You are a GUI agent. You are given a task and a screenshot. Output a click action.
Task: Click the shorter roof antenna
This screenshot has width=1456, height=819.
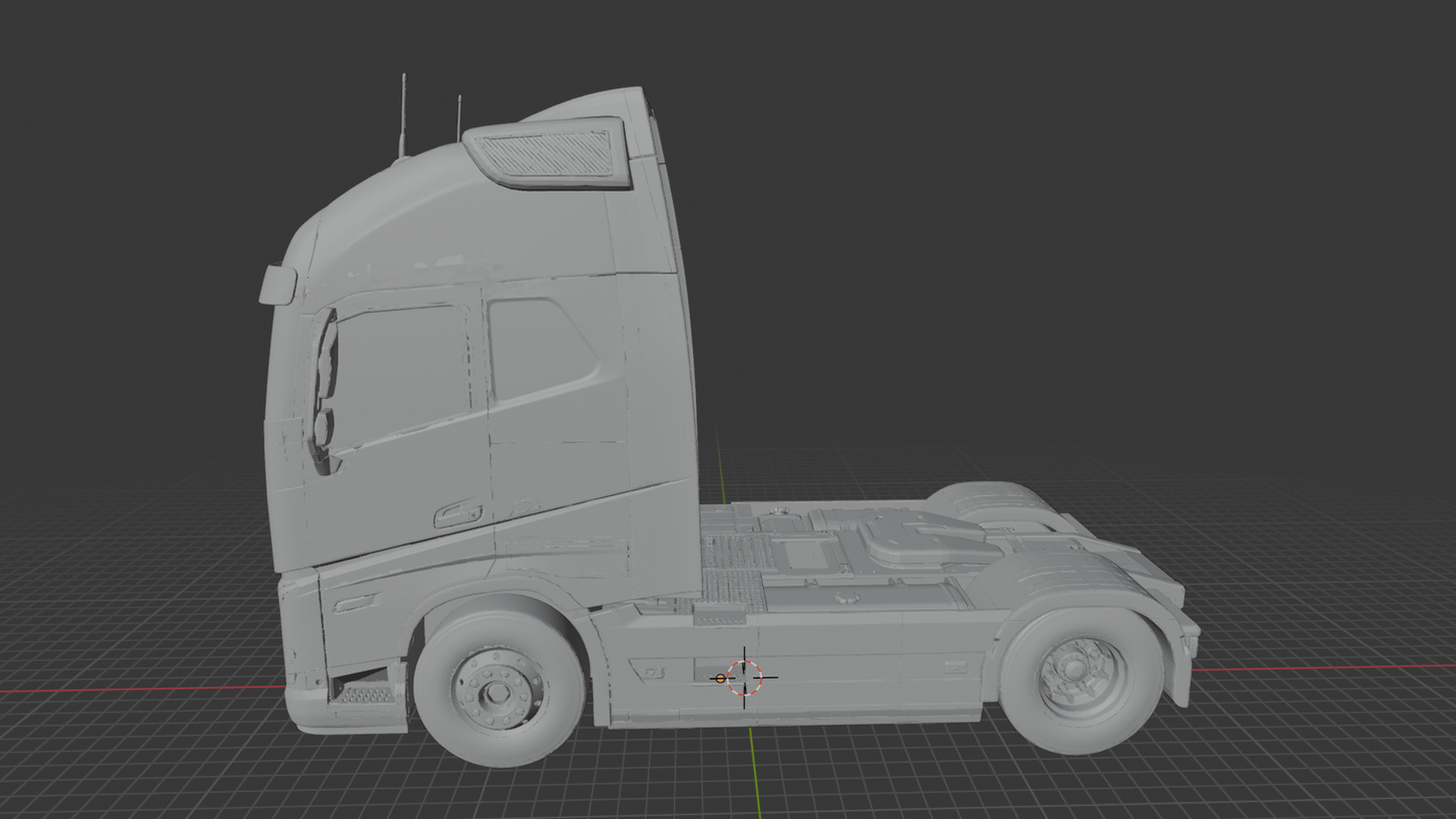pos(460,118)
